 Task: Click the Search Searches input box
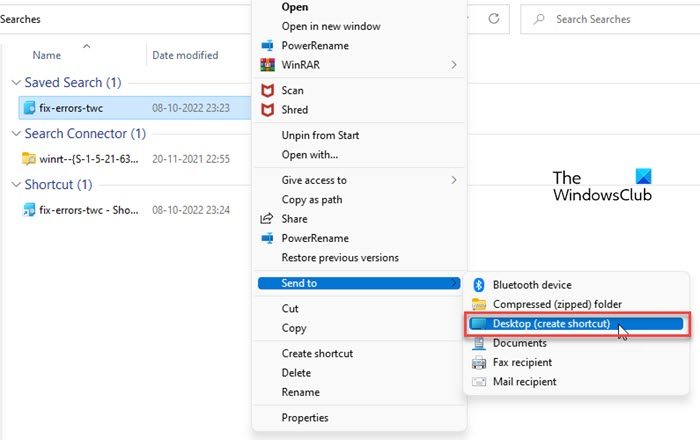tap(610, 19)
